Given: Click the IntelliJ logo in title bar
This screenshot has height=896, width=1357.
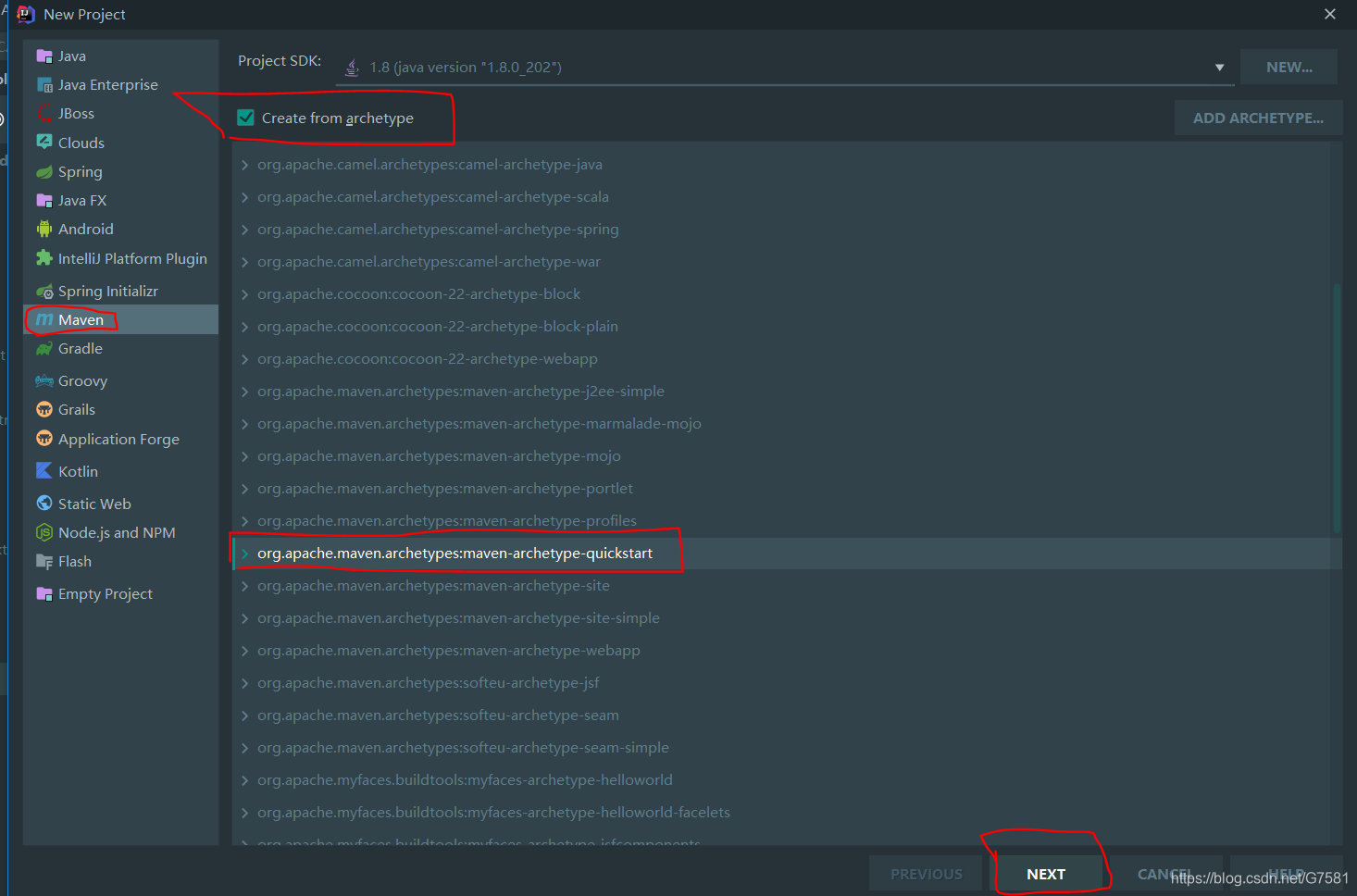Looking at the screenshot, I should click(25, 14).
